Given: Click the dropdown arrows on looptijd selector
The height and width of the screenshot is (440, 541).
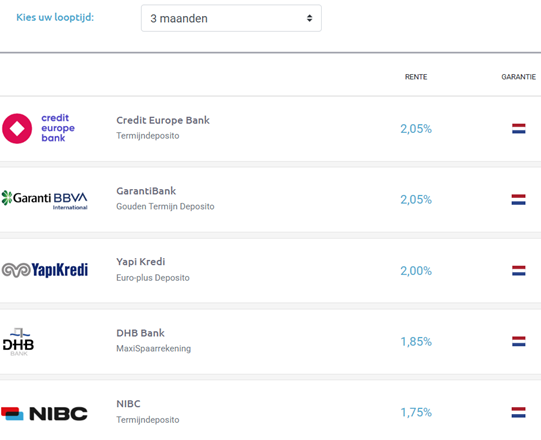Looking at the screenshot, I should tap(309, 18).
